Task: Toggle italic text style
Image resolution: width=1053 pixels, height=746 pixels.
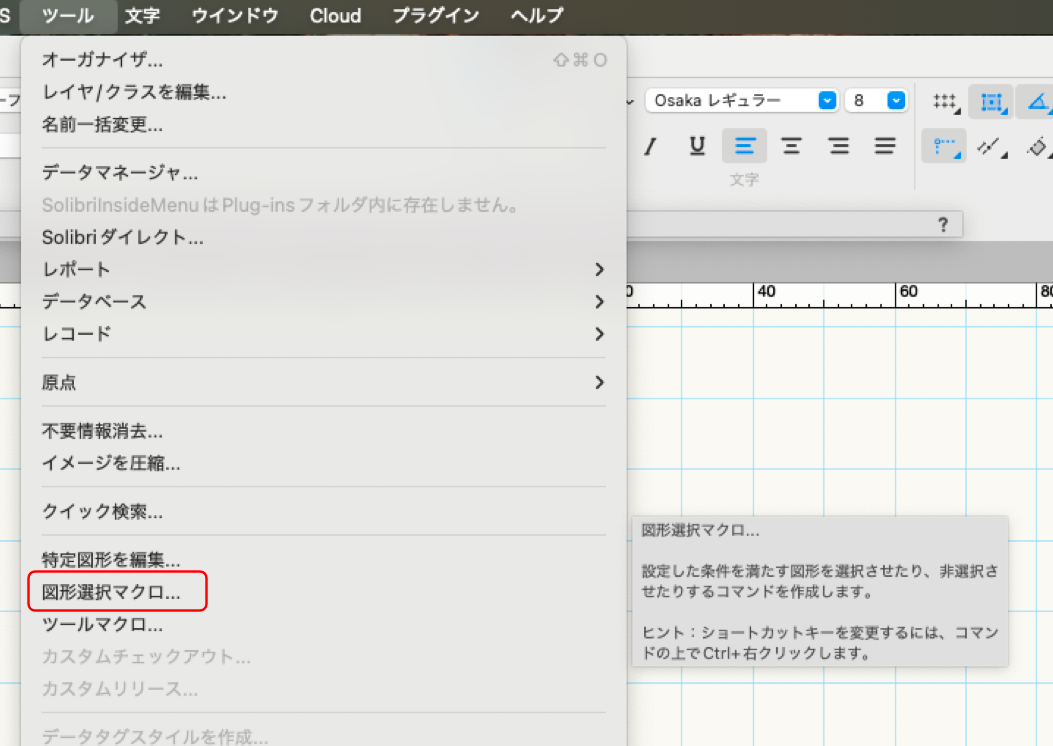Action: click(650, 146)
